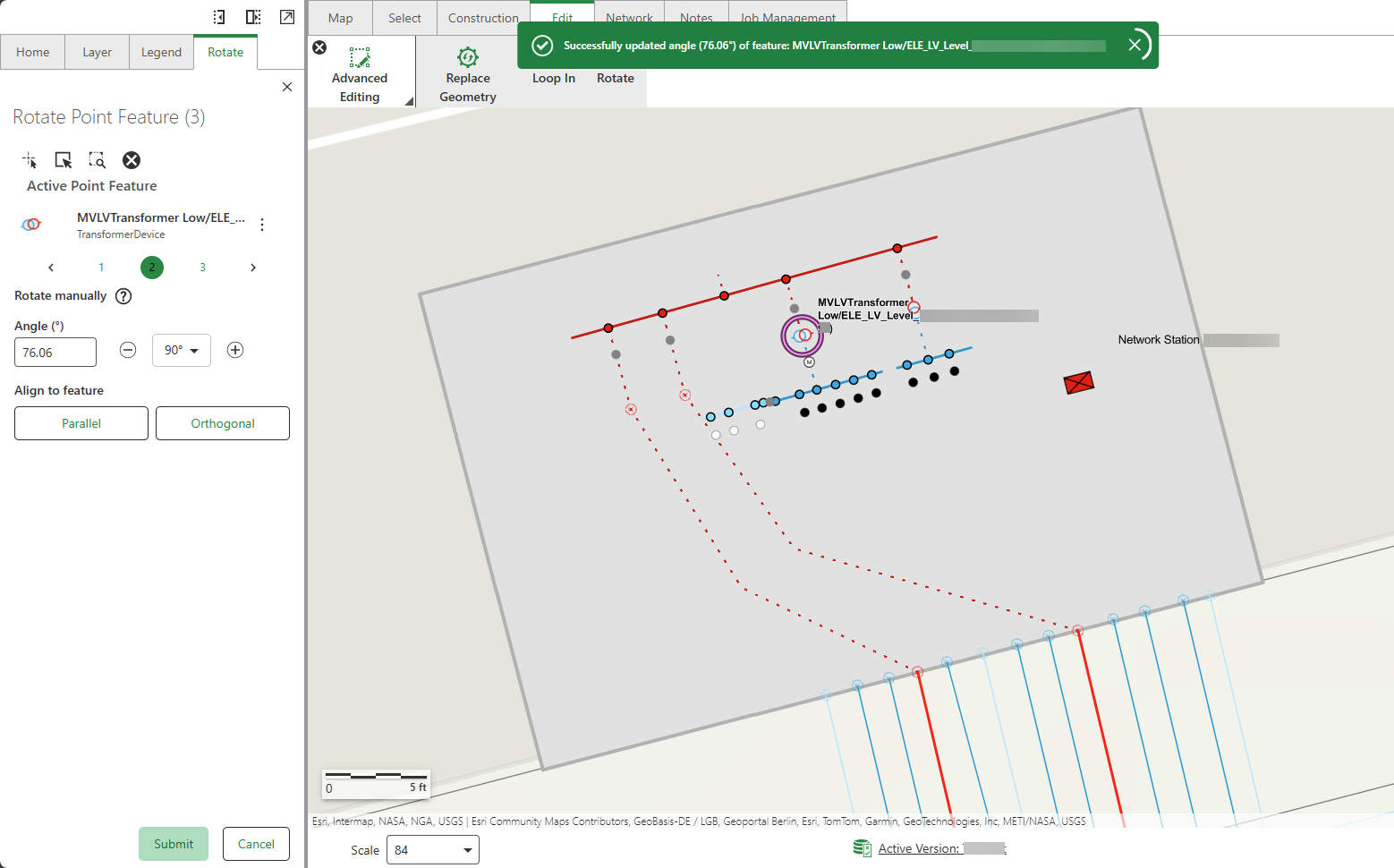Image resolution: width=1394 pixels, height=868 pixels.
Task: Switch to the Home tab
Action: tap(33, 52)
